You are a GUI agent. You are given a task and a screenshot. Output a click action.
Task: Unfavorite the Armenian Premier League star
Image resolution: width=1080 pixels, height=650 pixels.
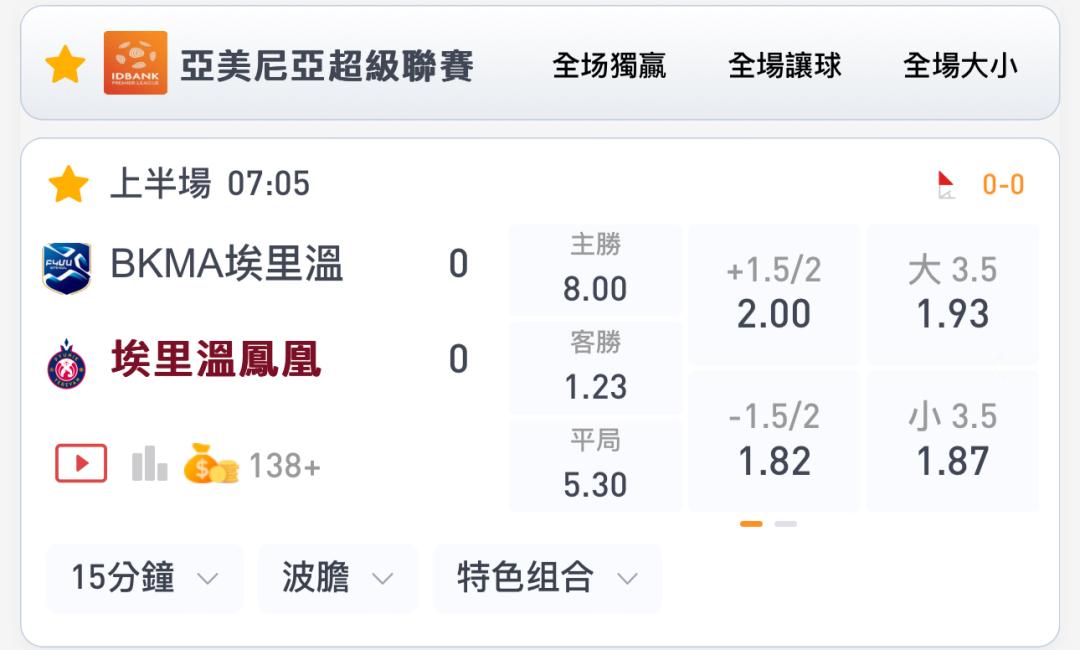click(65, 64)
